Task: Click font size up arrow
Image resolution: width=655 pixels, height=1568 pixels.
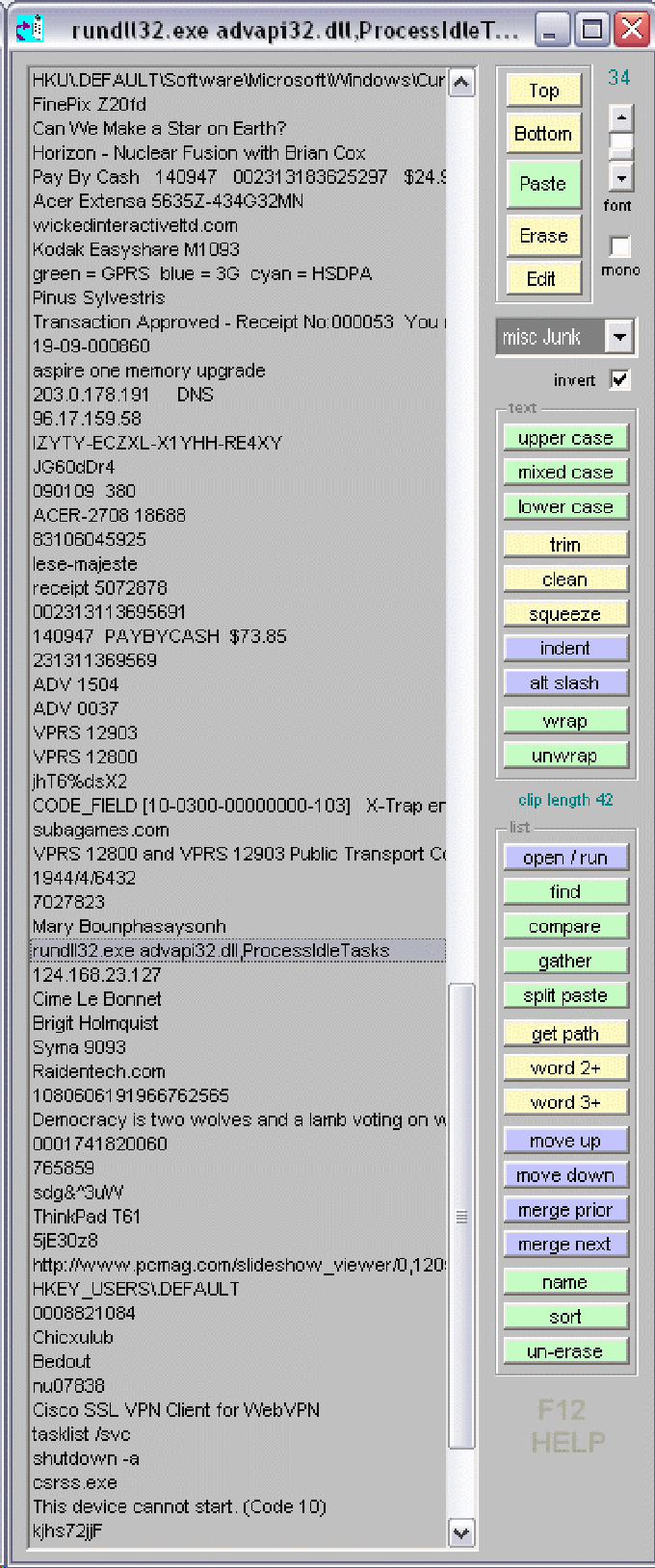Action: pyautogui.click(x=621, y=118)
